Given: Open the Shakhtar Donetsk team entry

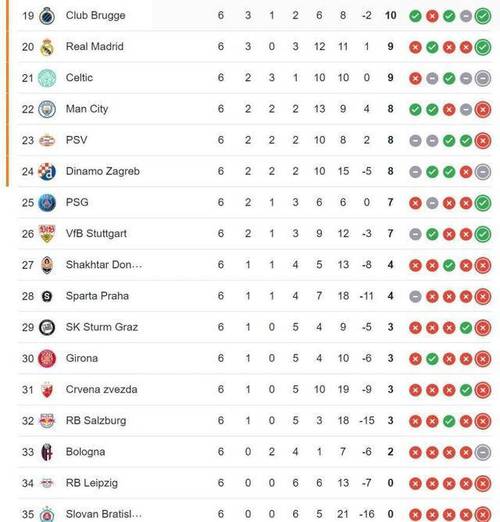Looking at the screenshot, I should 104,265.
